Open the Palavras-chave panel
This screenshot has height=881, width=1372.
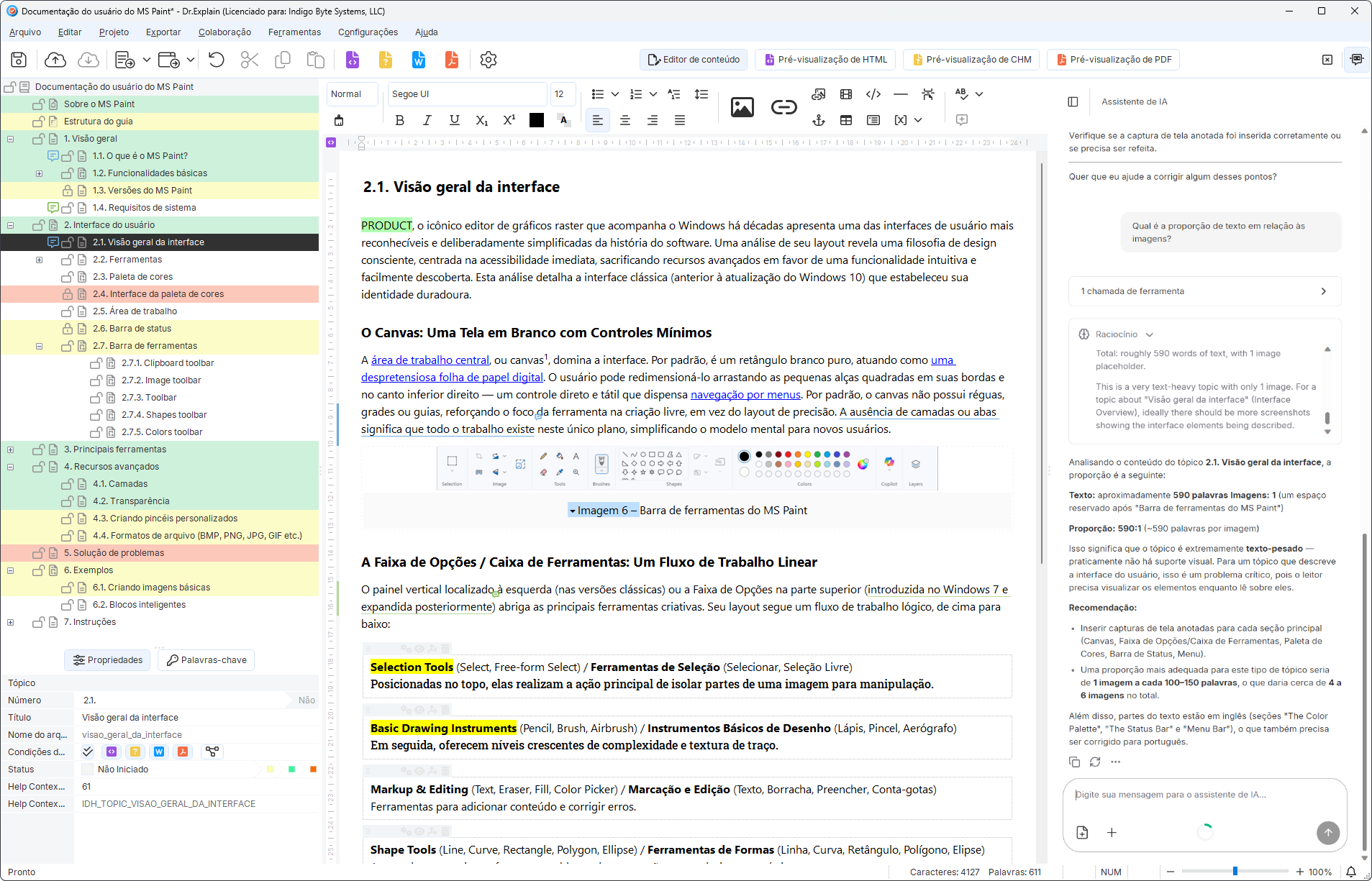[206, 660]
